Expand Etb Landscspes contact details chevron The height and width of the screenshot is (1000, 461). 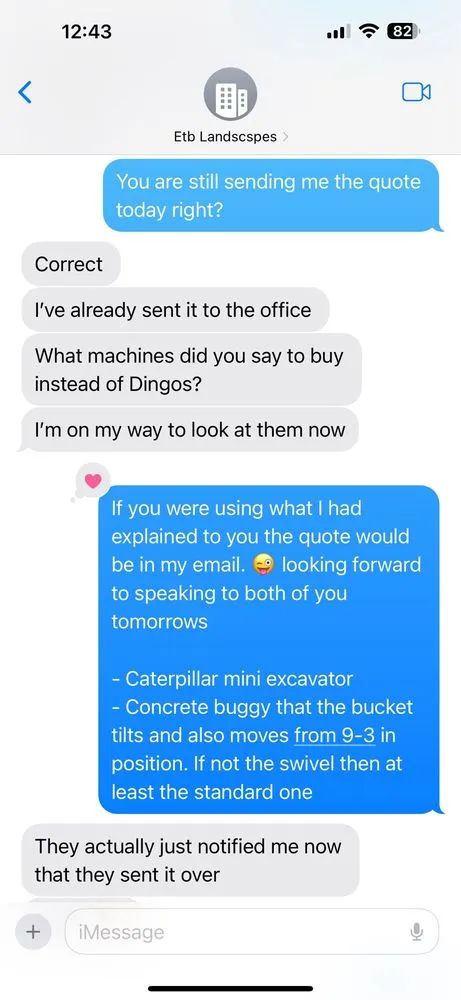[285, 136]
